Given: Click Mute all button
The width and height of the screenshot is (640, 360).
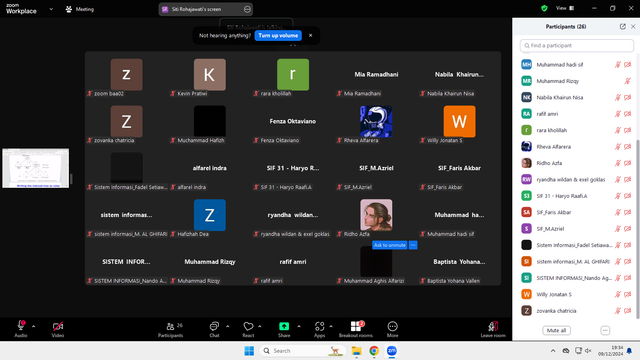Looking at the screenshot, I should (x=556, y=330).
